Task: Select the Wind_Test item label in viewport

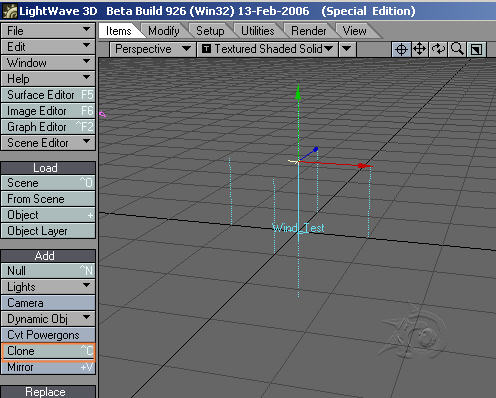Action: pyautogui.click(x=298, y=228)
